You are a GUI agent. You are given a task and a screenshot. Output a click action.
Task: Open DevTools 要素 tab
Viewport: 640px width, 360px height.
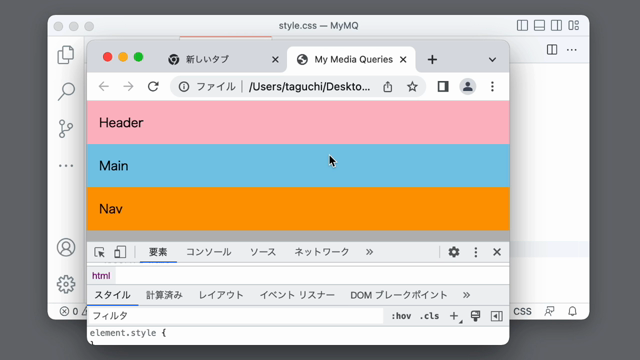point(158,252)
